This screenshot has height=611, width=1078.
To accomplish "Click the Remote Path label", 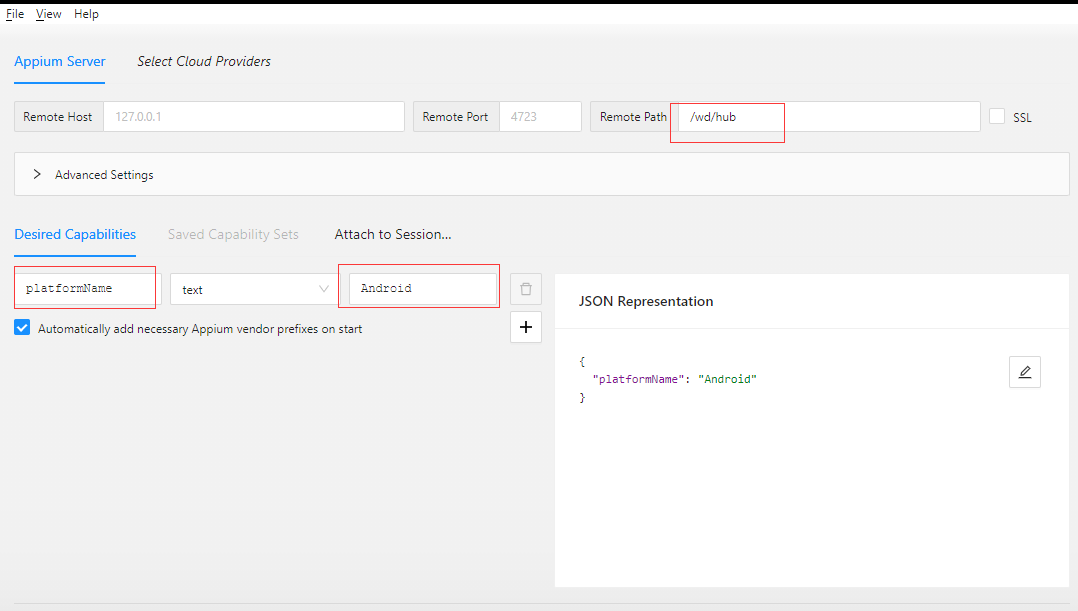I will pos(633,117).
